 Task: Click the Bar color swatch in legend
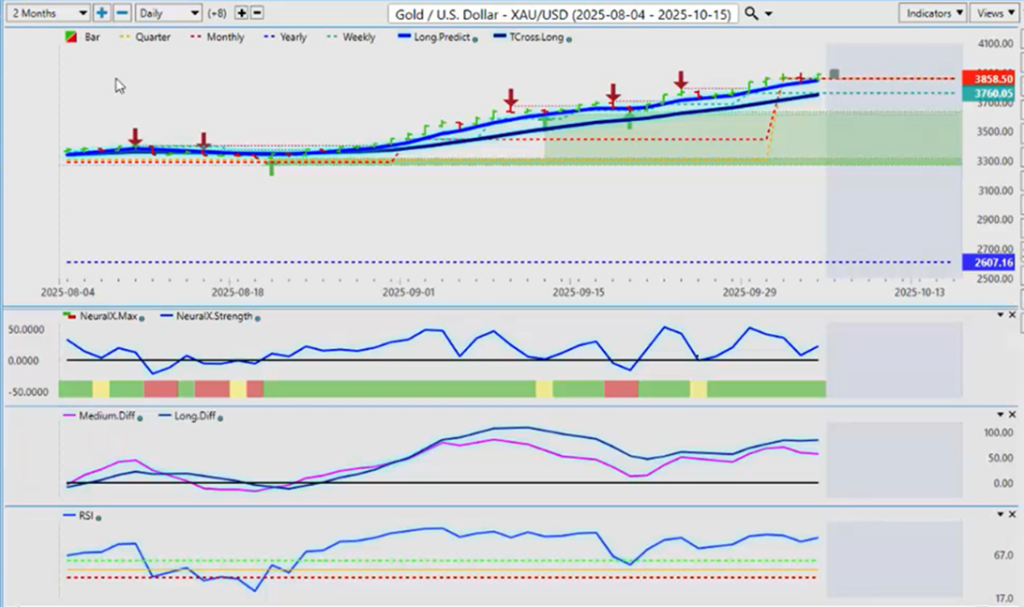pyautogui.click(x=68, y=37)
